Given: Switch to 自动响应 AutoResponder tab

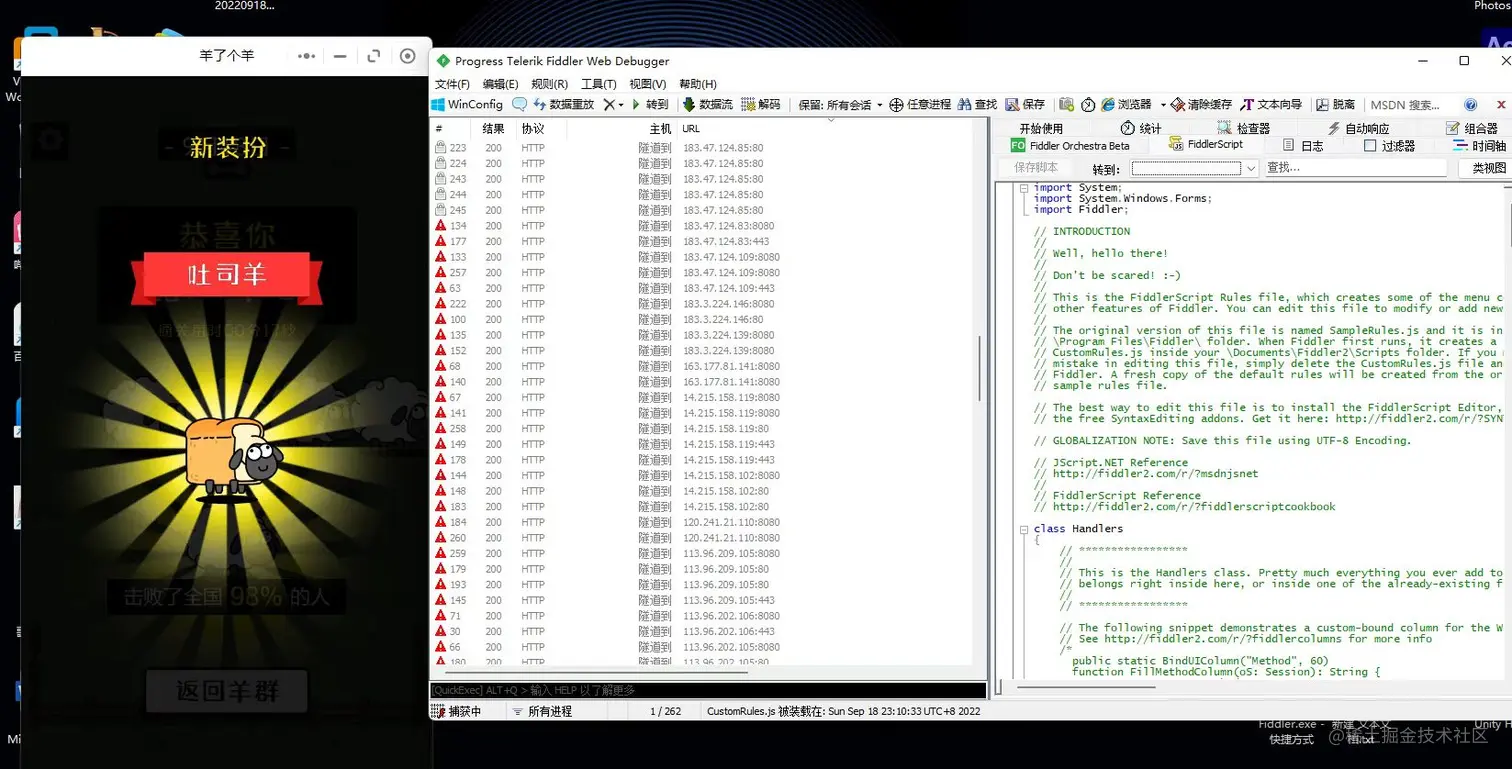Looking at the screenshot, I should tap(1358, 128).
